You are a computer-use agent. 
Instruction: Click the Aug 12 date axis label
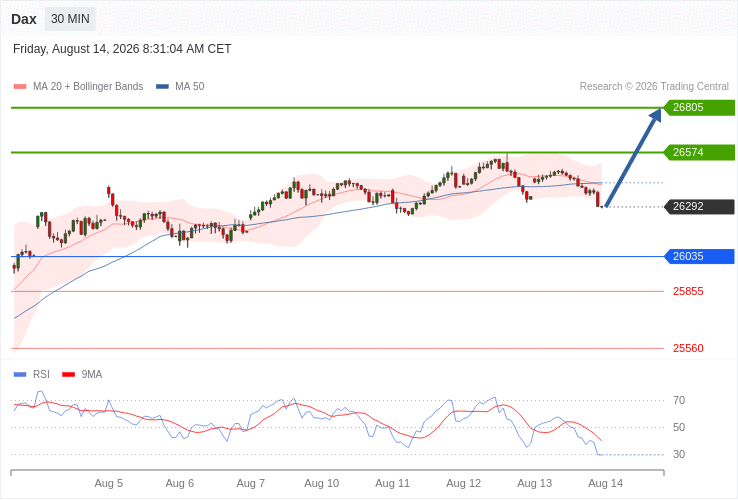tap(464, 484)
